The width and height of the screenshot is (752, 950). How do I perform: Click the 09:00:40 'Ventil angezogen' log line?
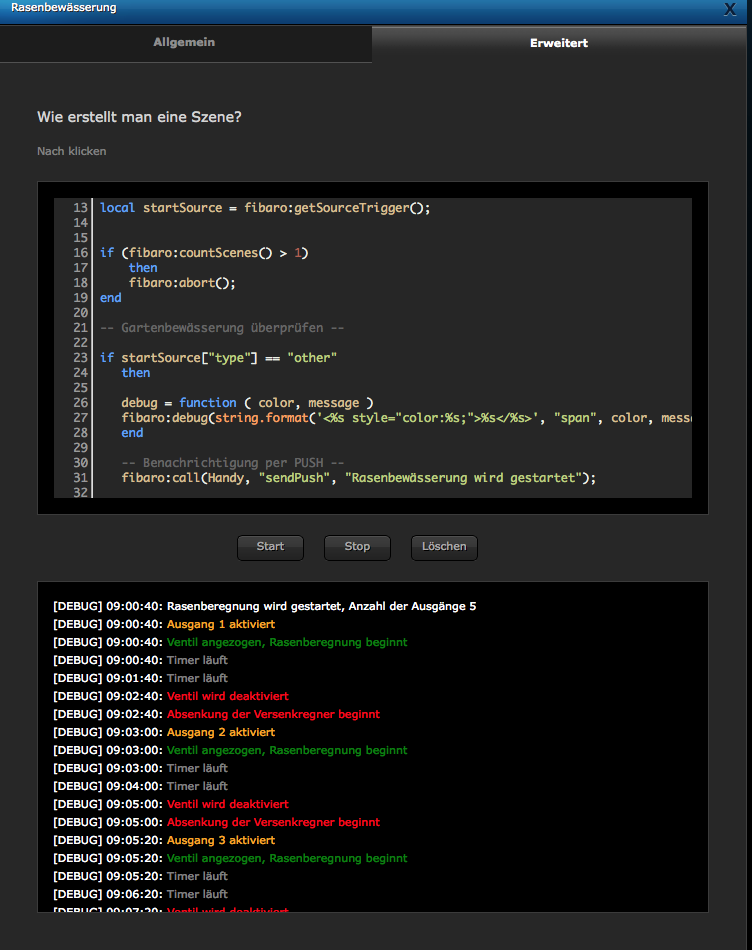click(230, 642)
